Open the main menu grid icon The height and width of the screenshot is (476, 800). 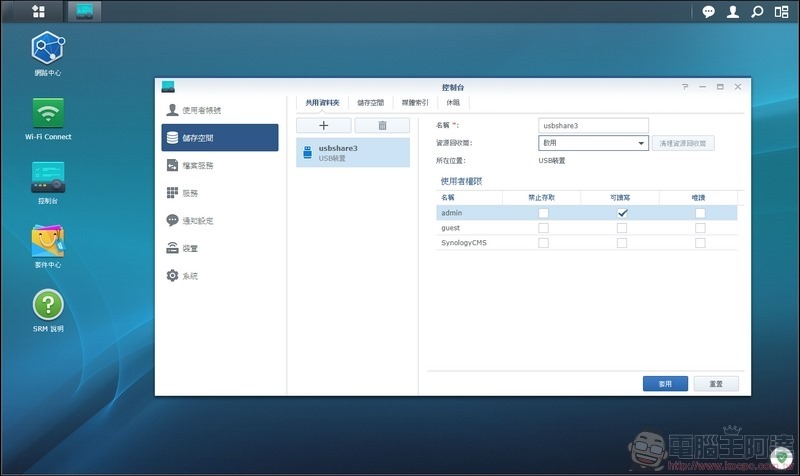click(x=38, y=11)
